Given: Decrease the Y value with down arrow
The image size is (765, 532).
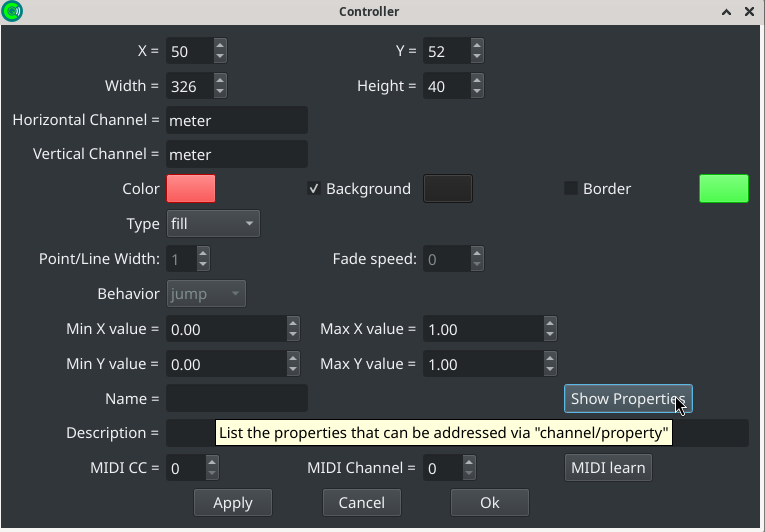Looking at the screenshot, I should pos(477,57).
